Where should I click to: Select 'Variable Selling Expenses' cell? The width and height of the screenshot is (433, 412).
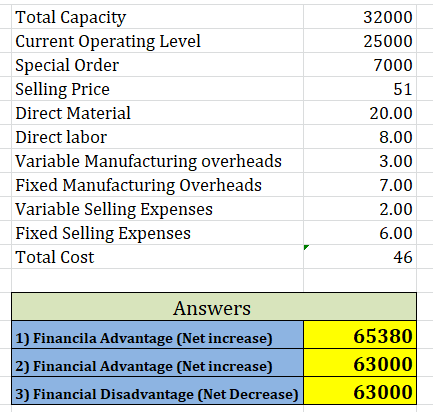[157, 209]
